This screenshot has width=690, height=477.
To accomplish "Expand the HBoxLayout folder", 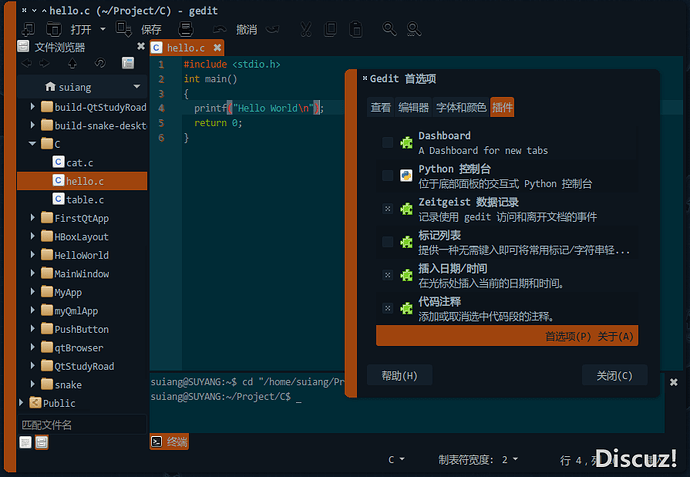I will tap(33, 236).
